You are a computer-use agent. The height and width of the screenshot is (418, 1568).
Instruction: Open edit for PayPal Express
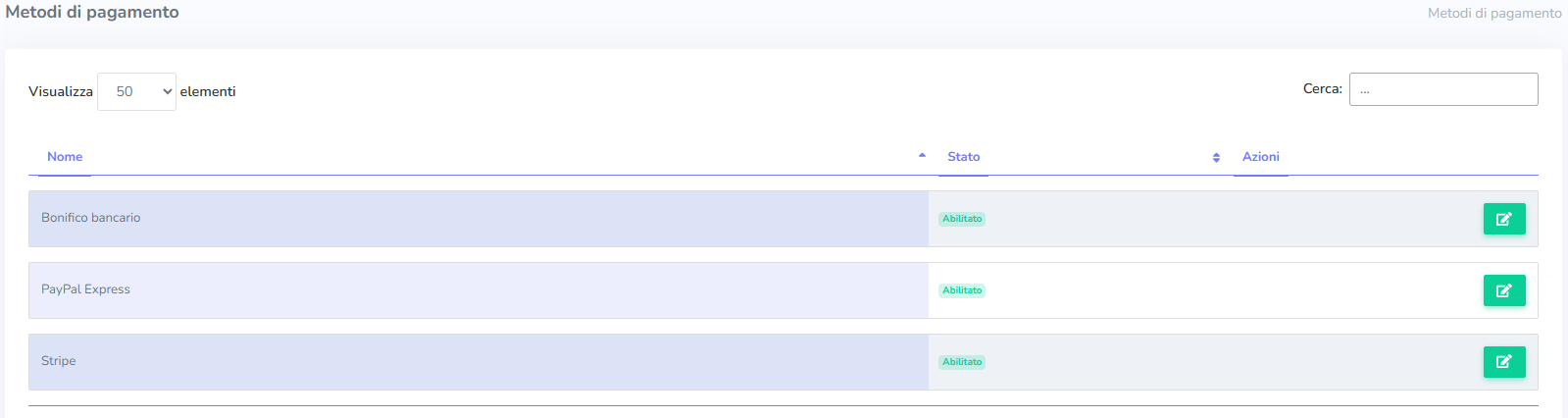1503,290
